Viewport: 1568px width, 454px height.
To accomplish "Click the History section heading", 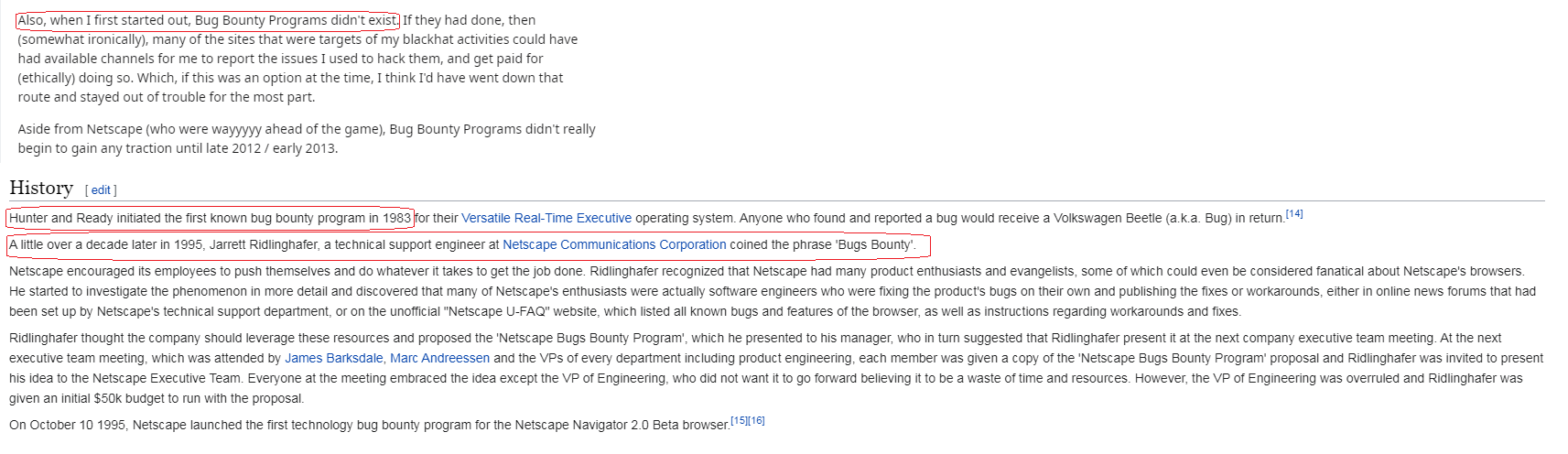I will (x=41, y=188).
